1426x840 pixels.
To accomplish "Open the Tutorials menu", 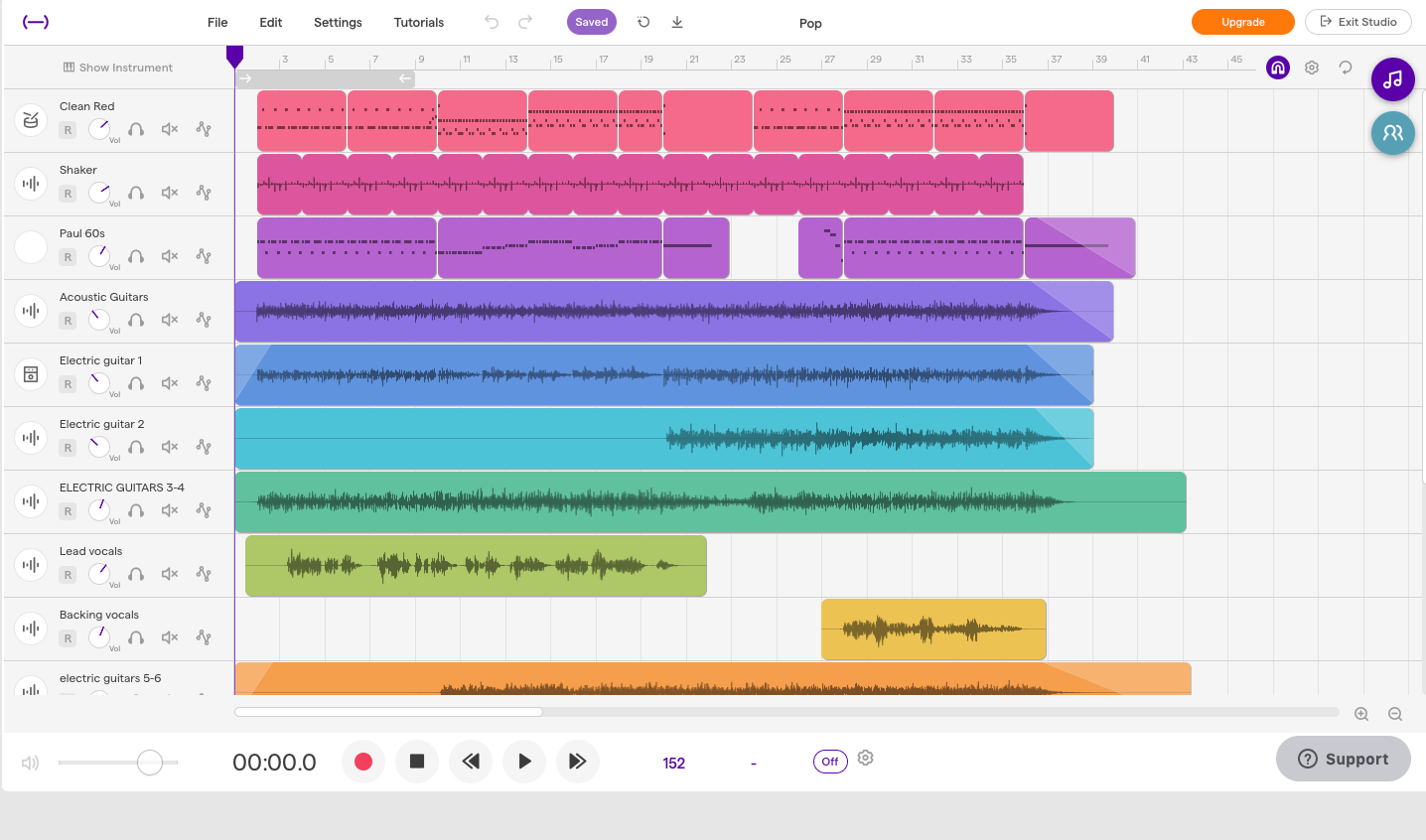I will [418, 22].
